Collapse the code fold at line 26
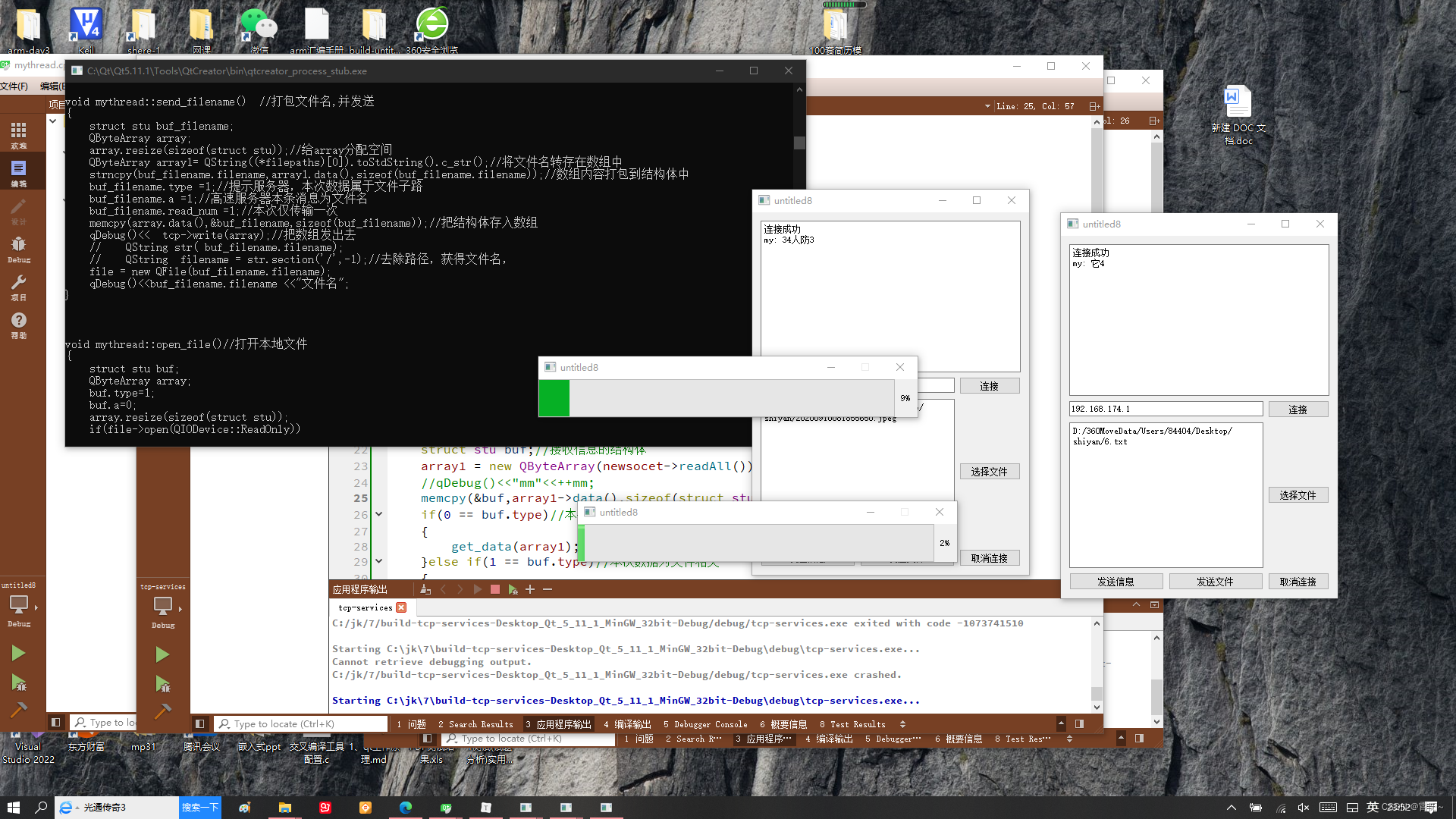Image resolution: width=1456 pixels, height=819 pixels. (x=378, y=514)
